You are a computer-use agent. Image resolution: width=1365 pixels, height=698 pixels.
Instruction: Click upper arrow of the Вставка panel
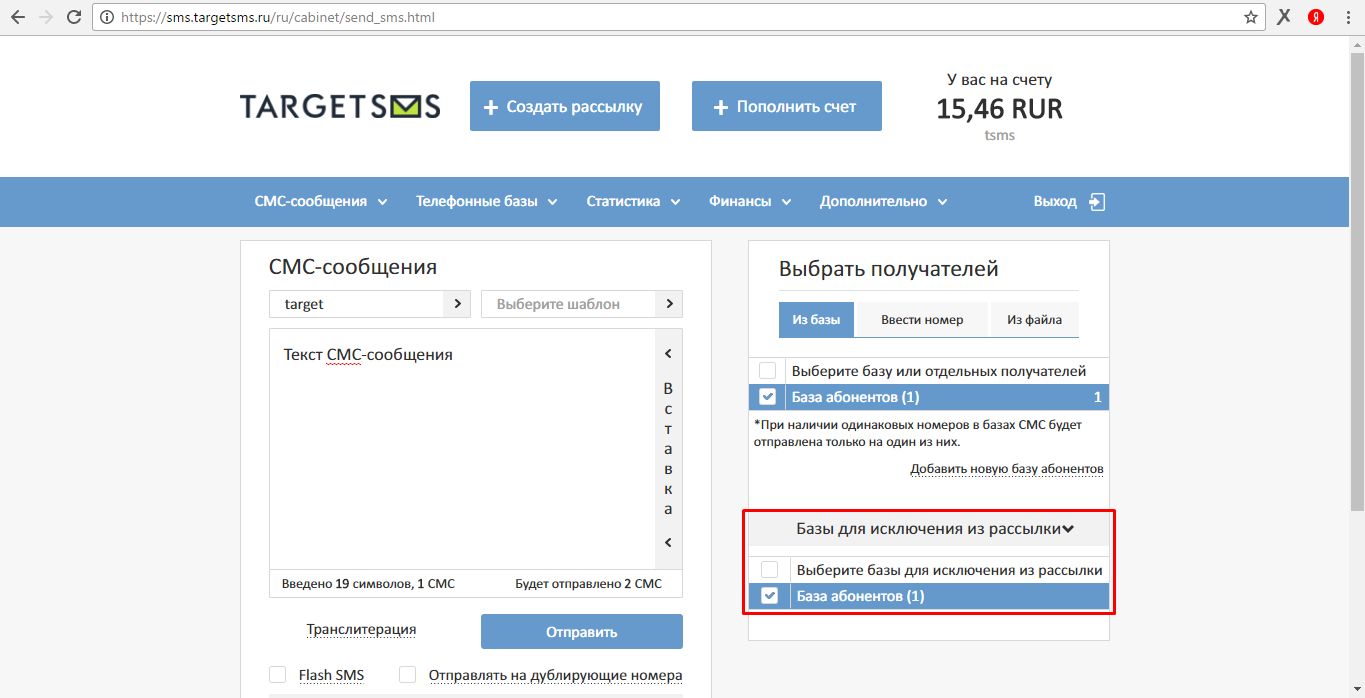[668, 354]
